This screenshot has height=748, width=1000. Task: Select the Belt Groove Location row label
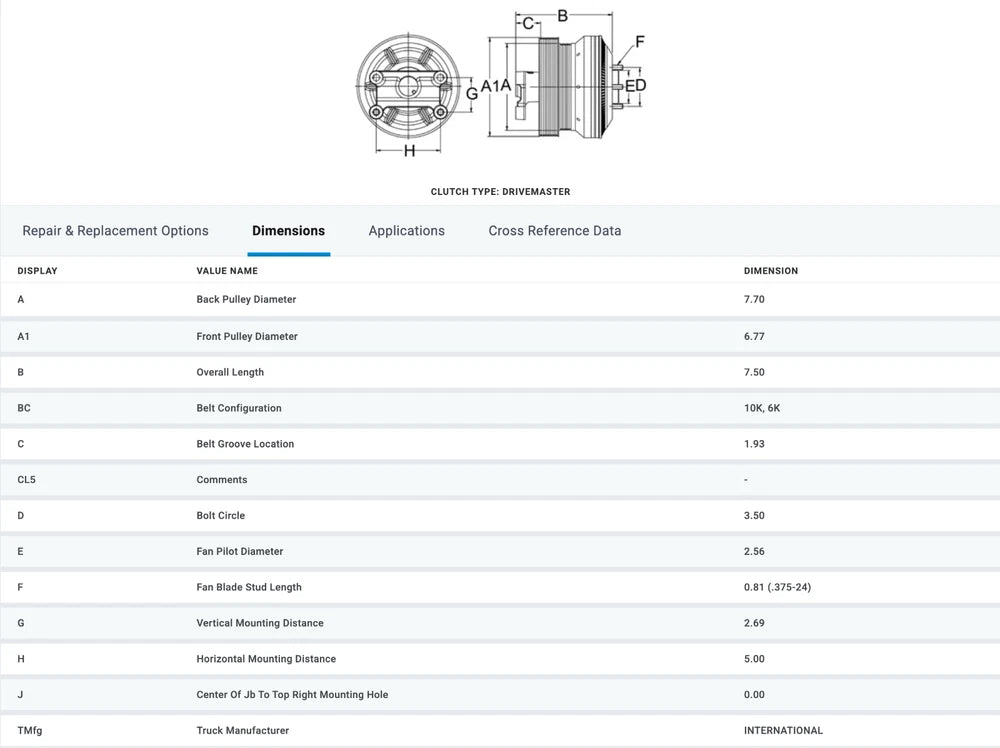coord(245,444)
